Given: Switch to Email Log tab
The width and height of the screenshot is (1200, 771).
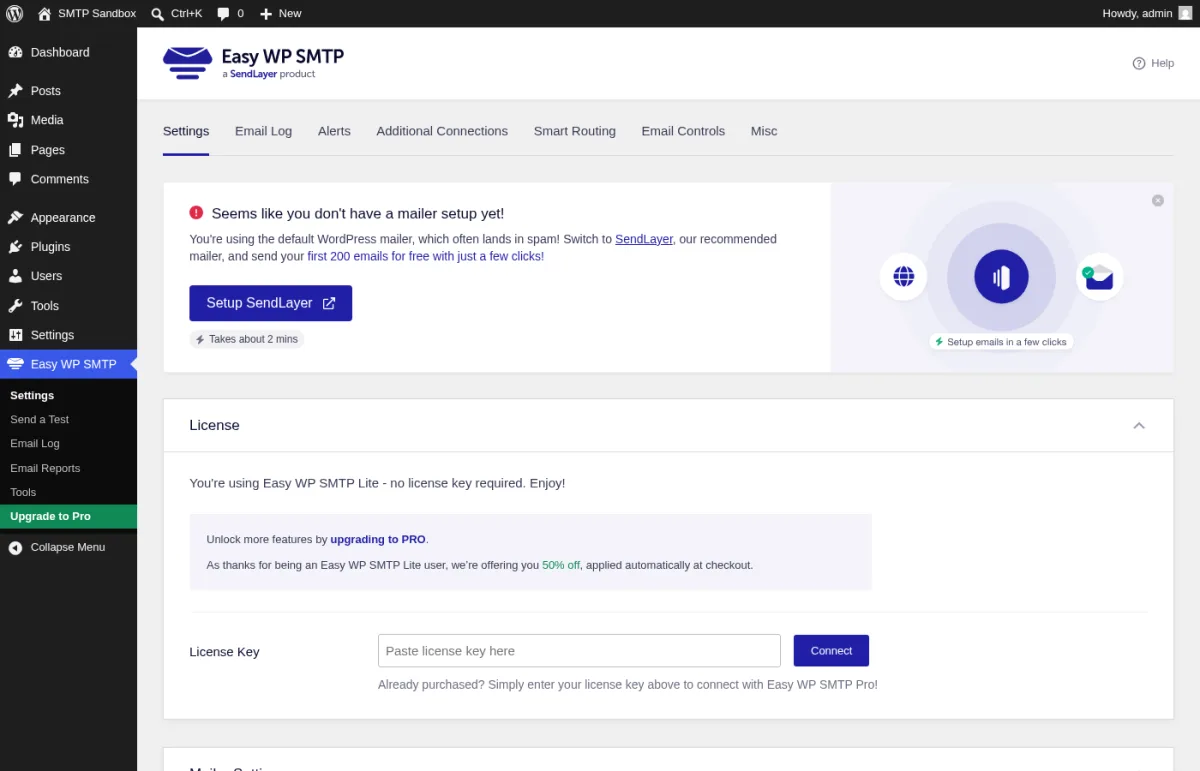Looking at the screenshot, I should click(263, 131).
